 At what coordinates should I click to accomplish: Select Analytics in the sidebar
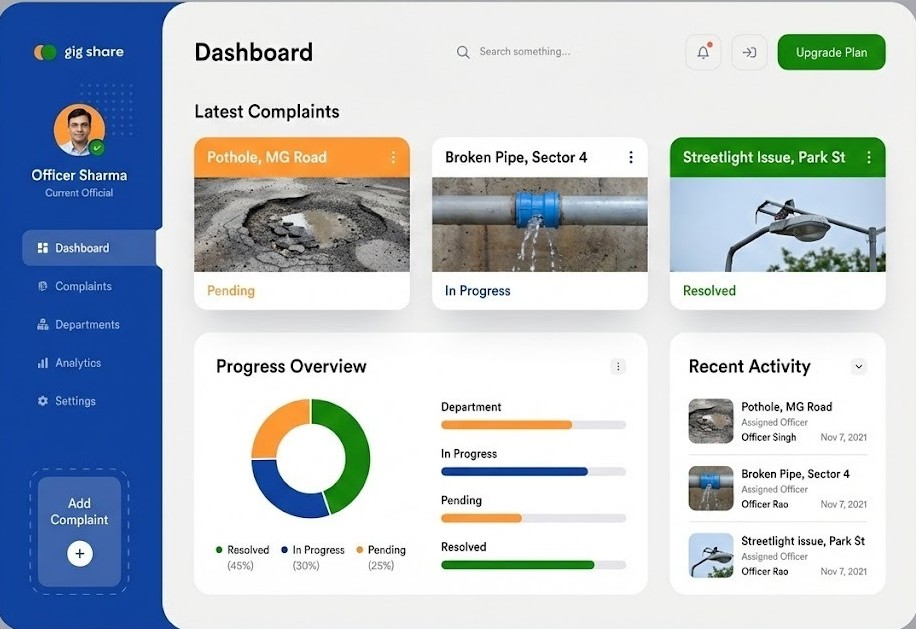coord(78,363)
